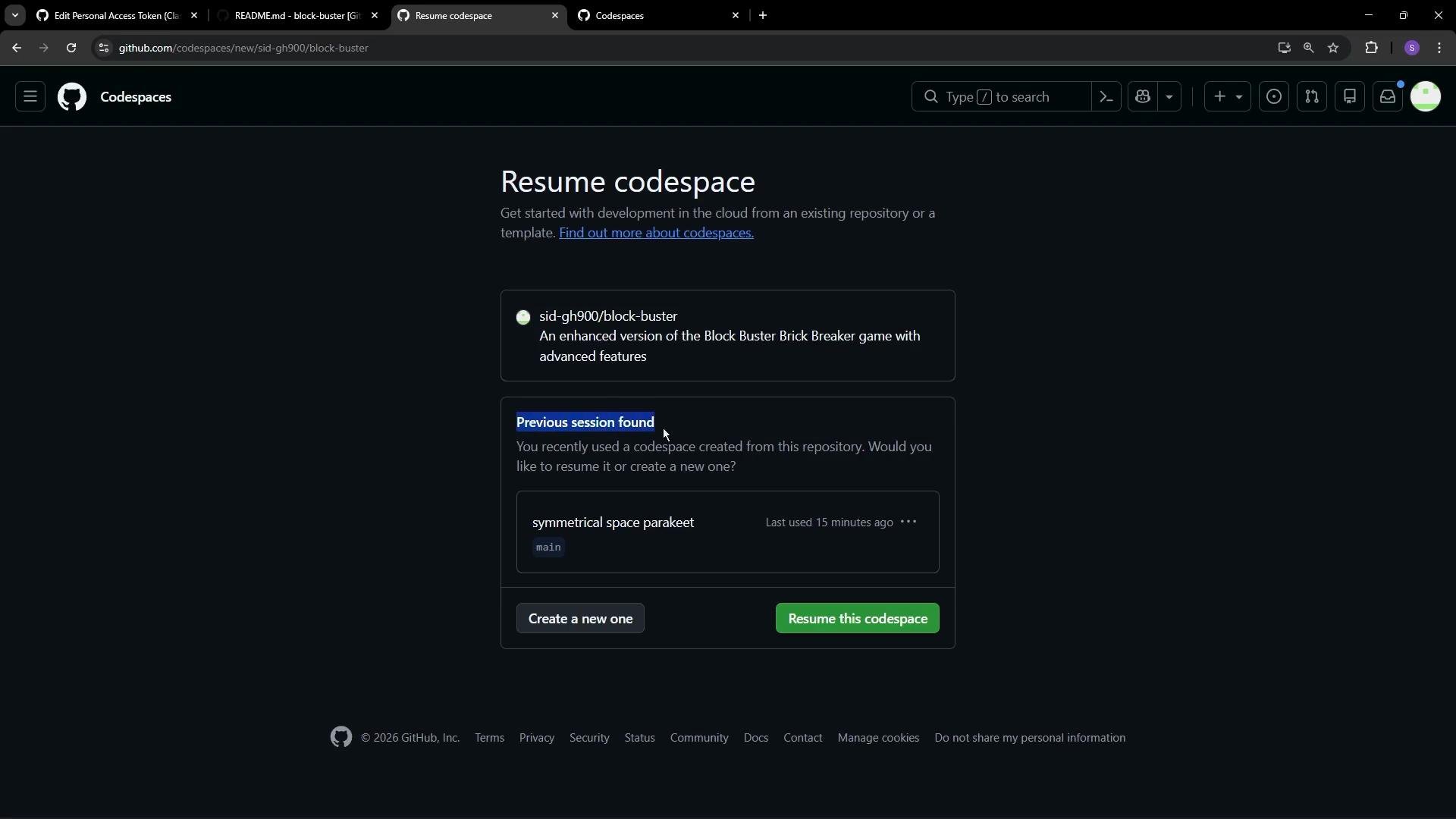Click the sid-gh900/block-buster repository name
This screenshot has width=1456, height=819.
(608, 316)
